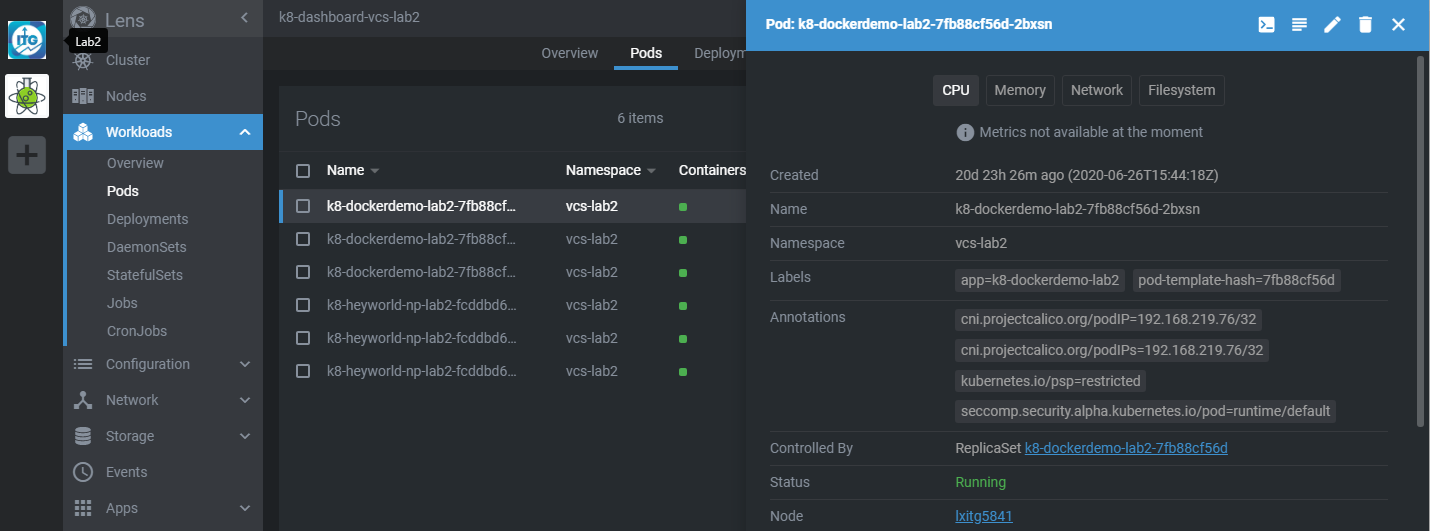The image size is (1430, 531).
Task: Click the Network topology icon
Action: 84,400
